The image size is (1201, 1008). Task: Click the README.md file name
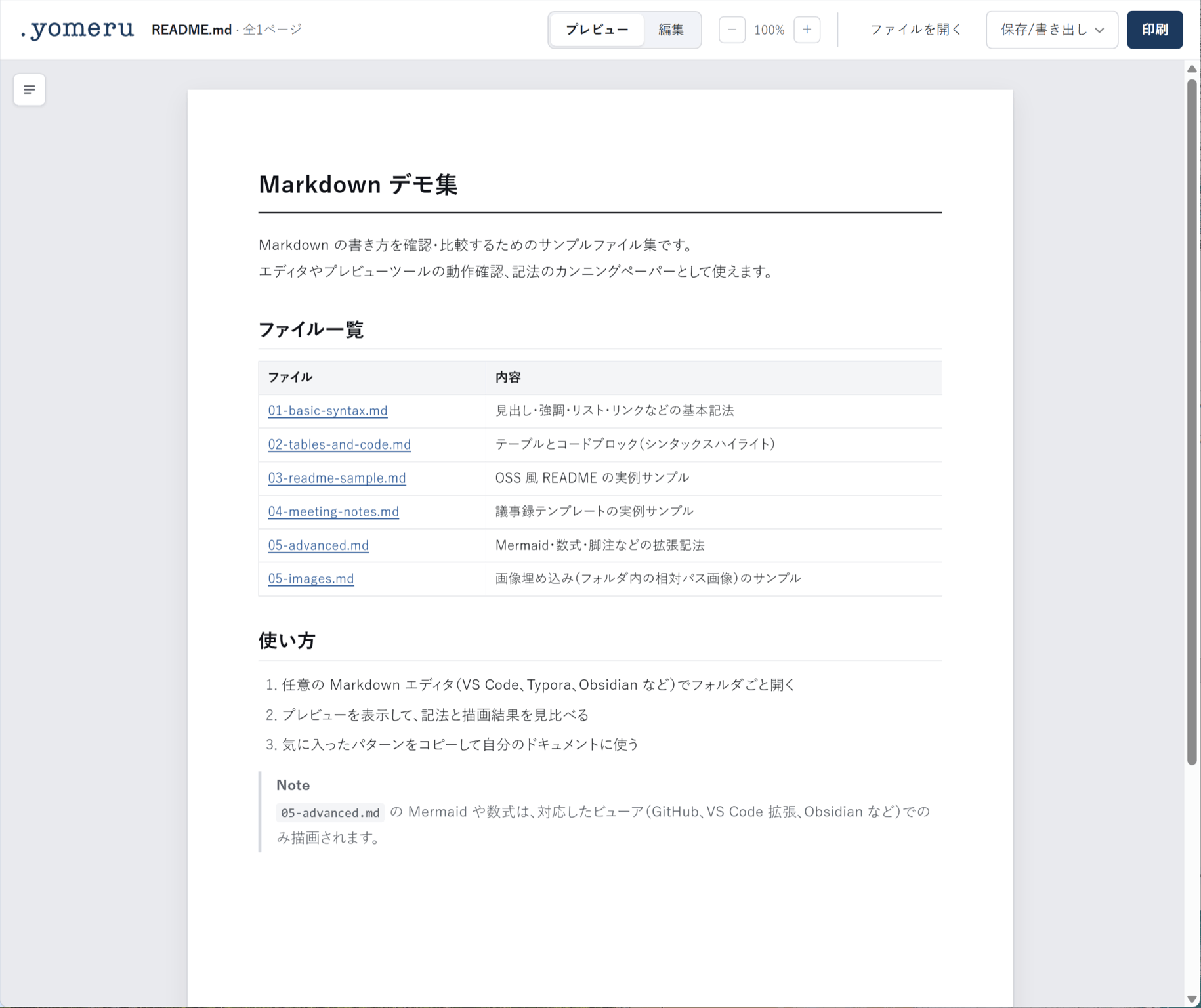192,30
